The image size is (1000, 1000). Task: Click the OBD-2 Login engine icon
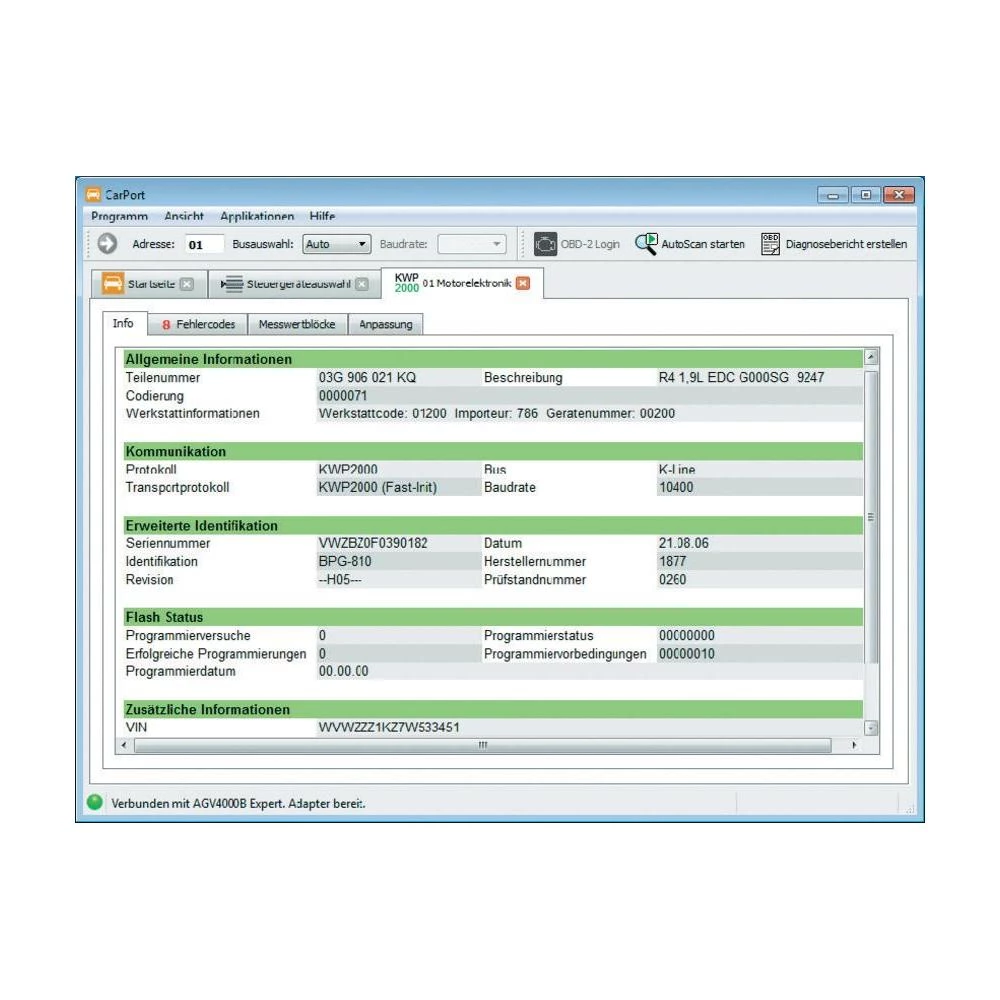[x=545, y=244]
